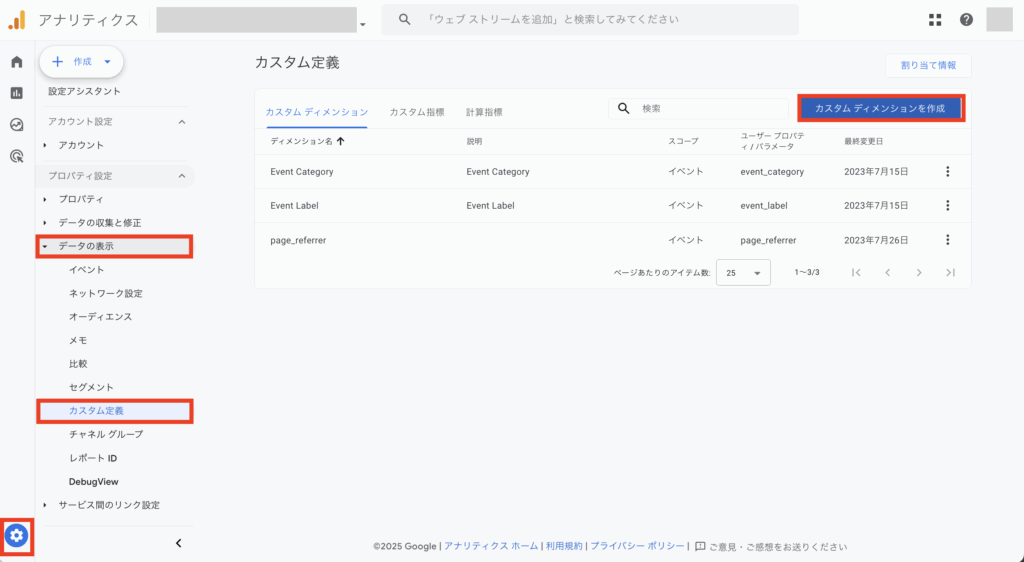This screenshot has height=562, width=1024.
Task: Open the Reports bar chart icon
Action: [x=16, y=93]
